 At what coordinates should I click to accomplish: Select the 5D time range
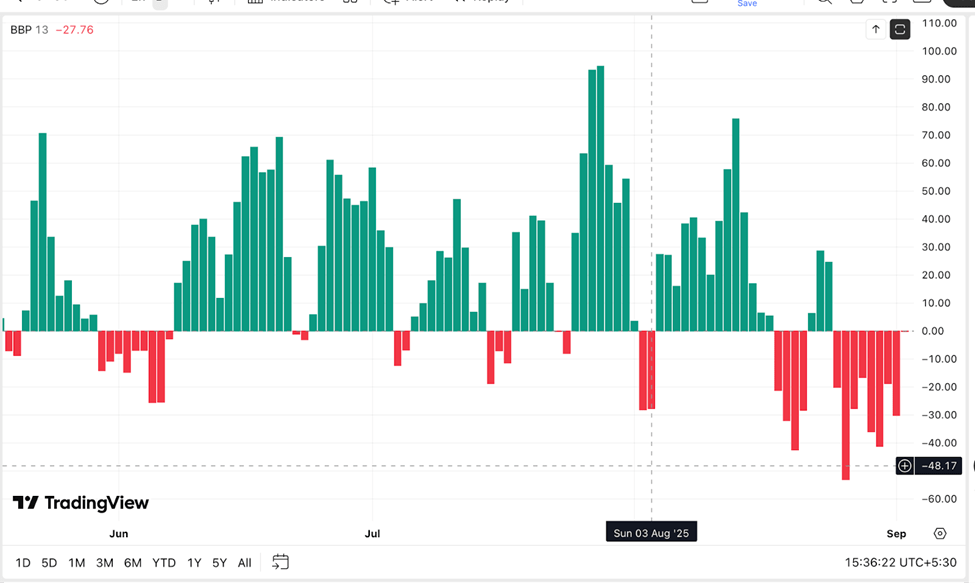coord(49,563)
